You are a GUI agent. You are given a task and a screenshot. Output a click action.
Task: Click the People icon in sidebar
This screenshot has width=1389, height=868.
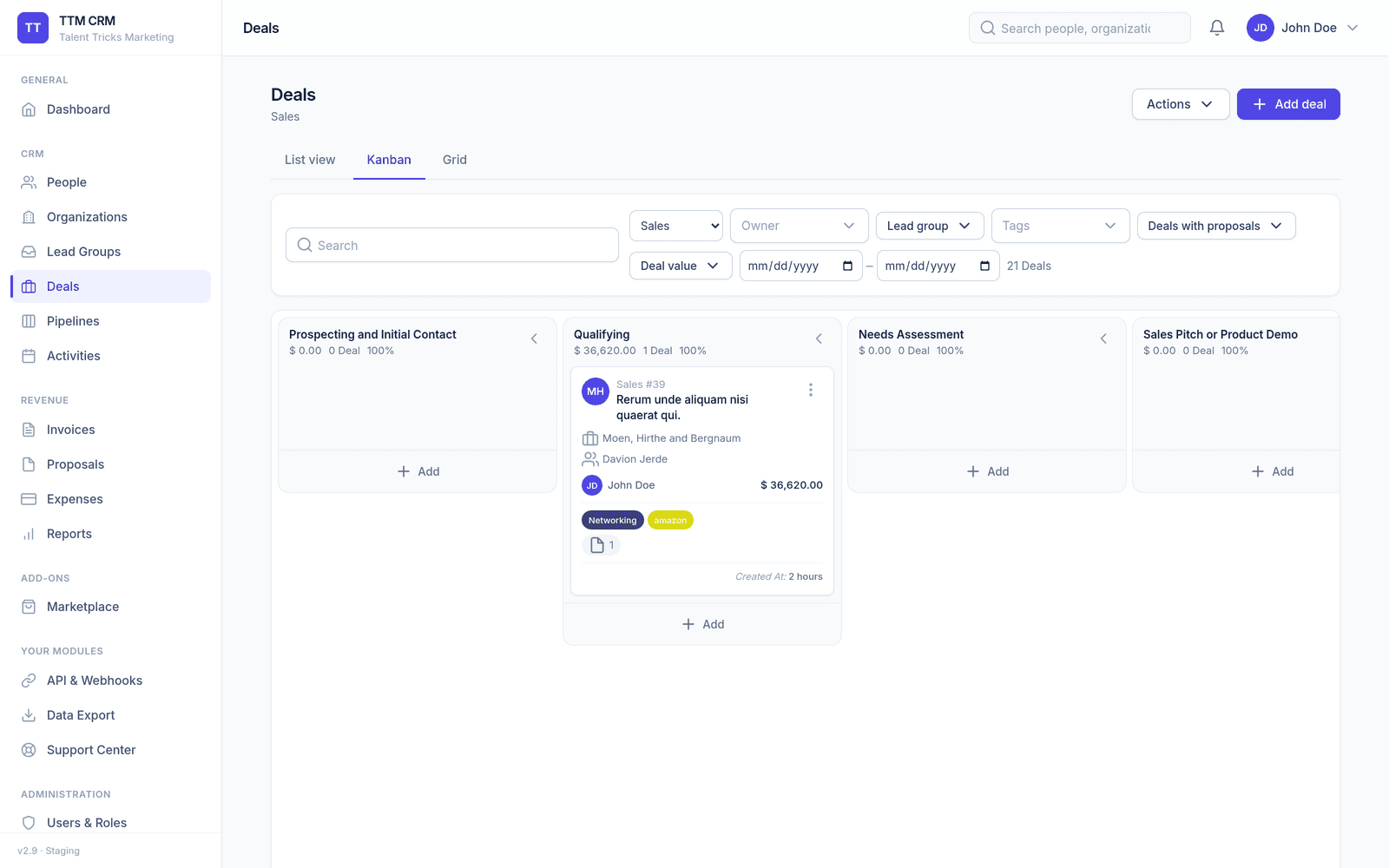(x=29, y=182)
